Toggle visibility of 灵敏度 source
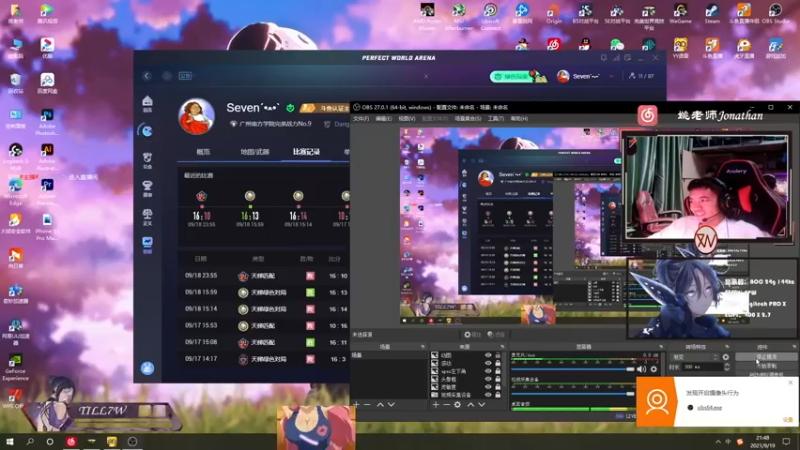This screenshot has height=450, width=800. tap(488, 387)
